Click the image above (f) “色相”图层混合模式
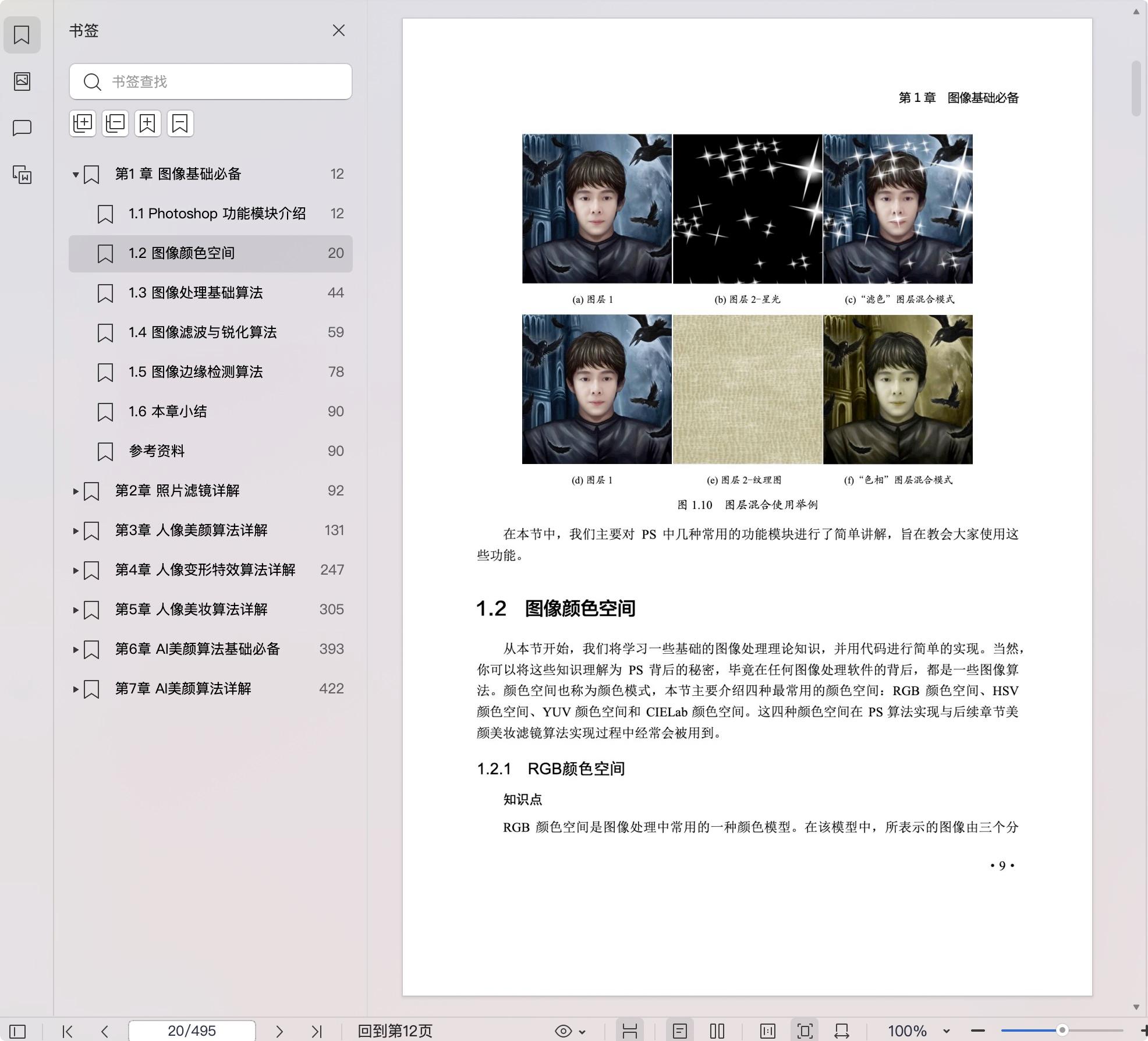The width and height of the screenshot is (1148, 1041). click(898, 390)
